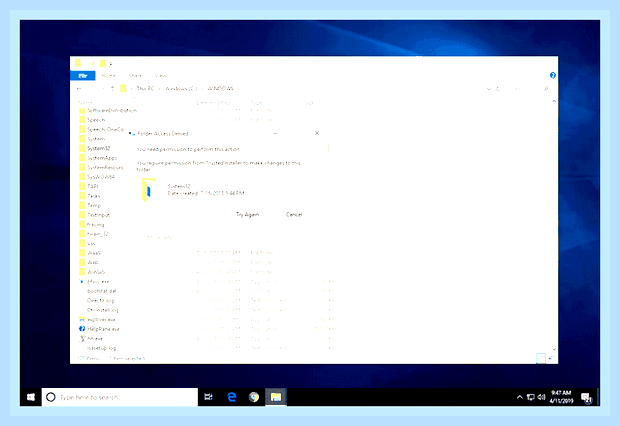Go back with the back arrow
The width and height of the screenshot is (620, 426).
(x=79, y=89)
